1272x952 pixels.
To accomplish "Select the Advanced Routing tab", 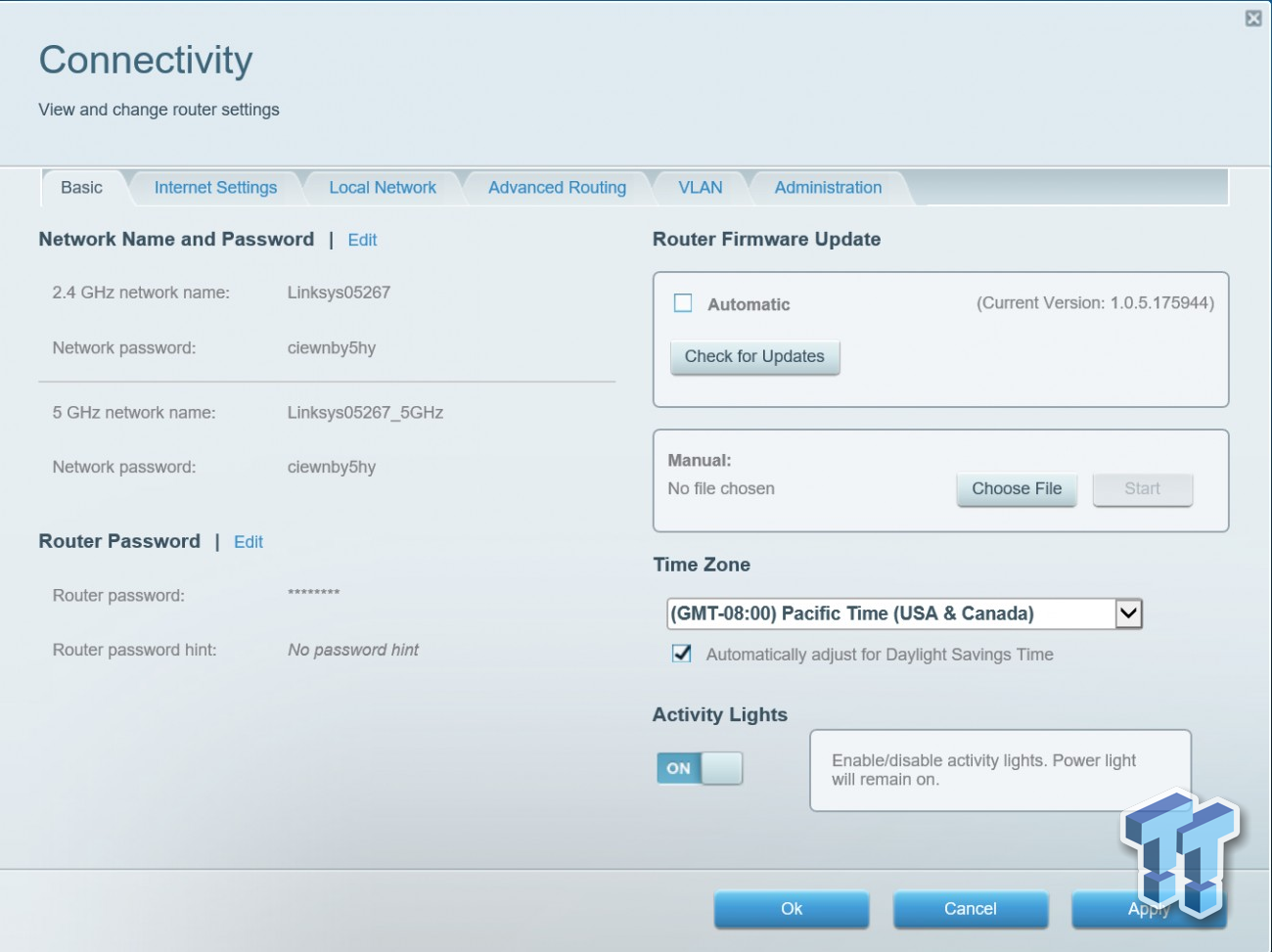I will click(x=556, y=187).
